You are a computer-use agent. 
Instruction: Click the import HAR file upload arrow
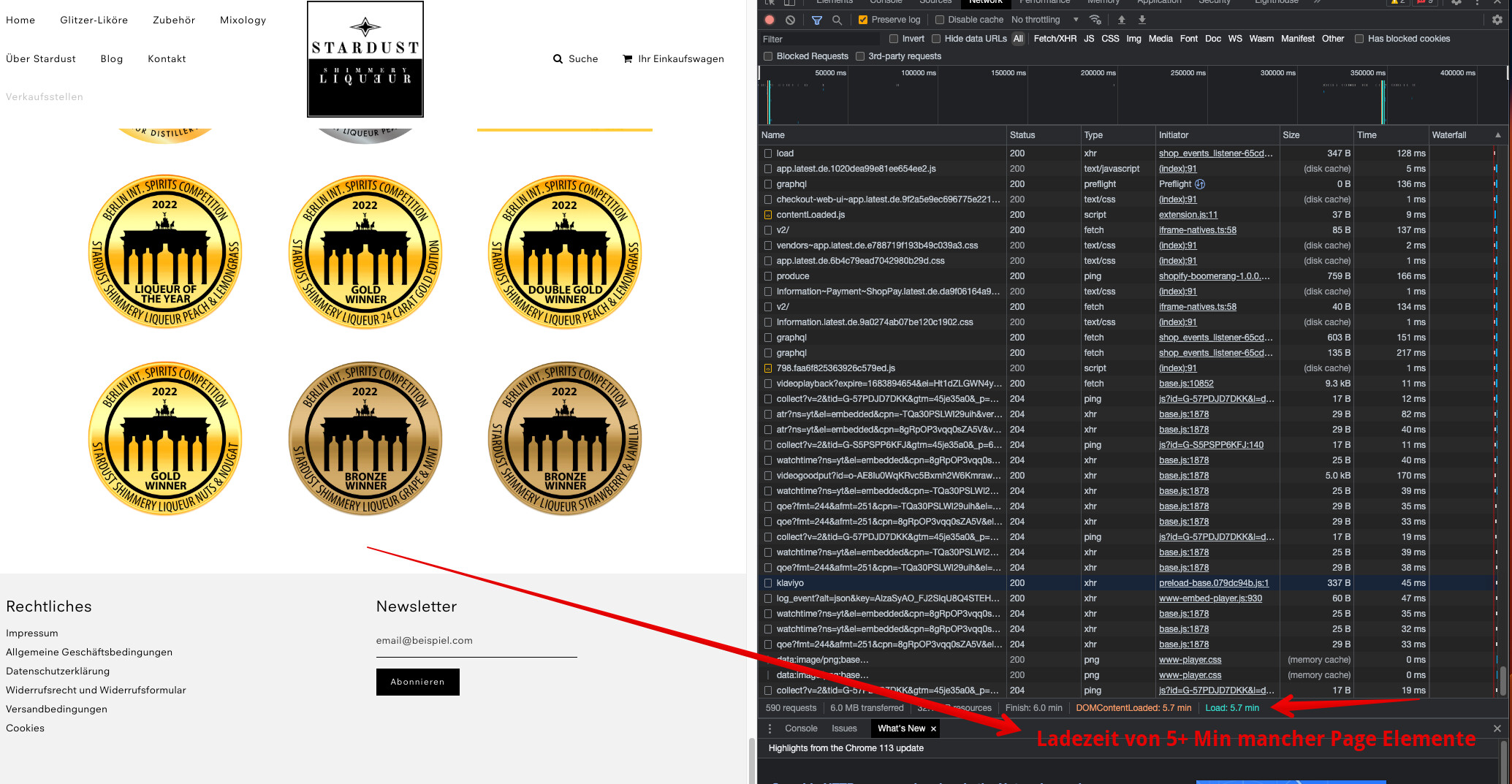[1122, 20]
